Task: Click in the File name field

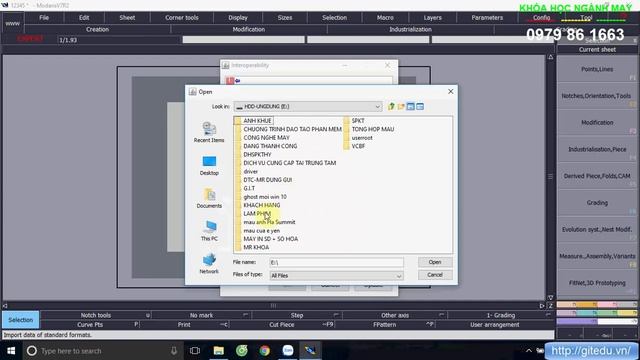Action: click(x=336, y=262)
